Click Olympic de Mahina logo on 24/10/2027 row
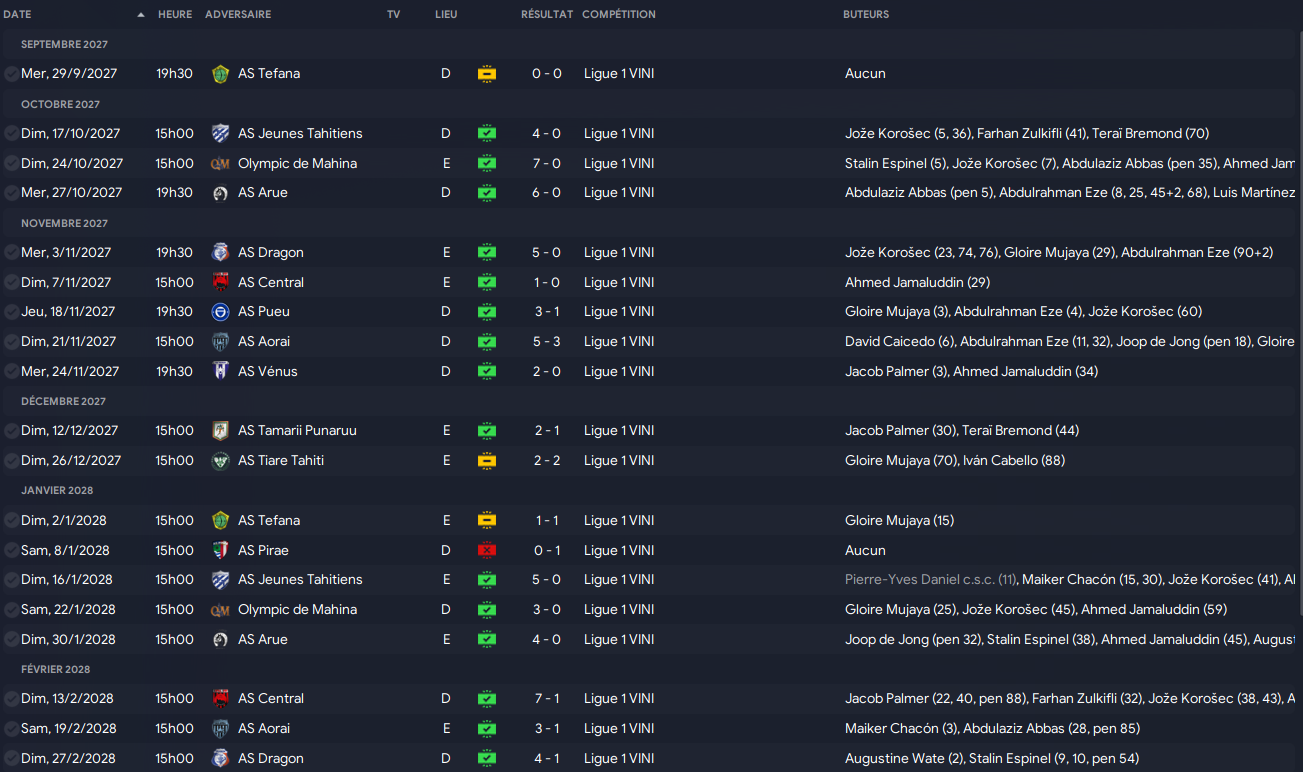The width and height of the screenshot is (1303, 772). click(x=221, y=163)
